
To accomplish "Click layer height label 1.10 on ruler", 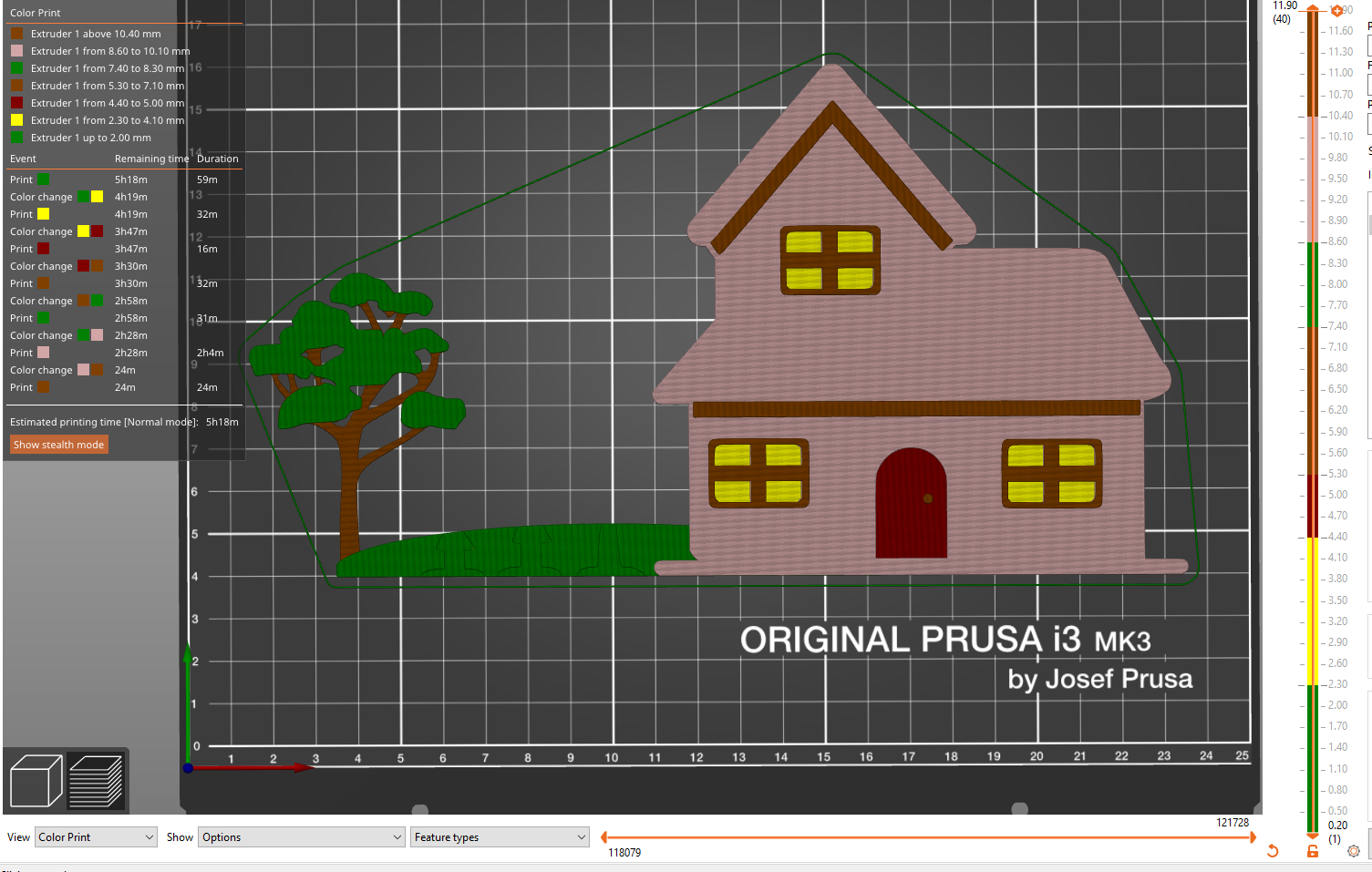I will click(1337, 769).
